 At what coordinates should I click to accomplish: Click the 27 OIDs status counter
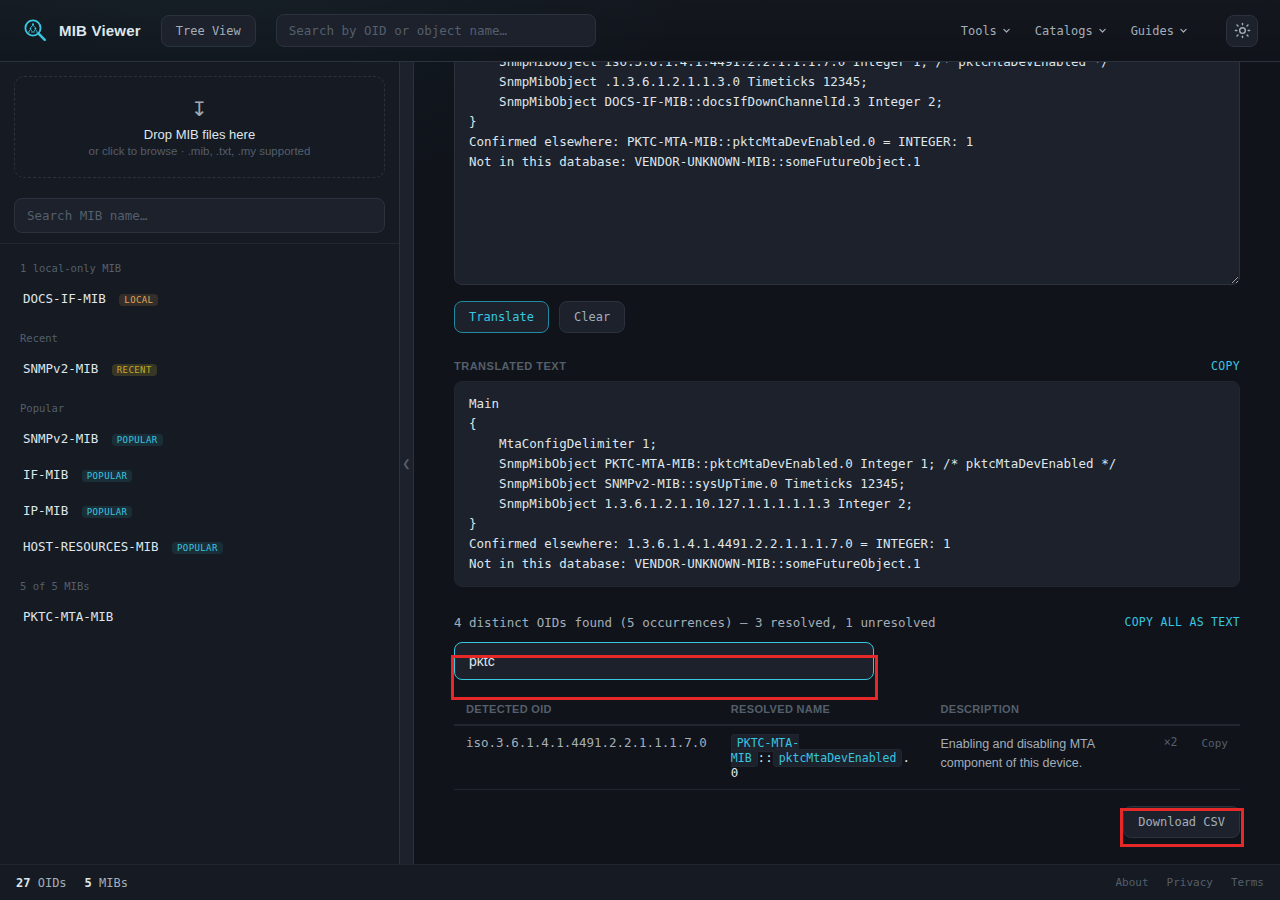click(x=41, y=882)
